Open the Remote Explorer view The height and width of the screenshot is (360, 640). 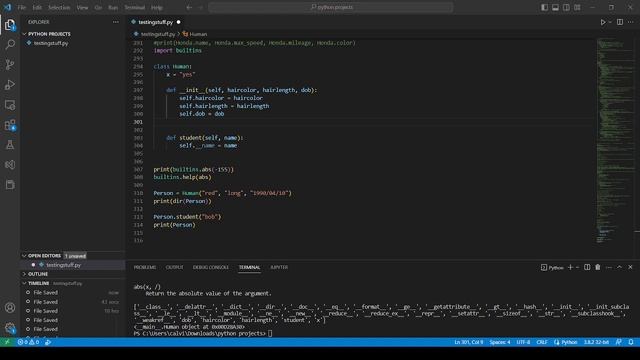tap(10, 105)
